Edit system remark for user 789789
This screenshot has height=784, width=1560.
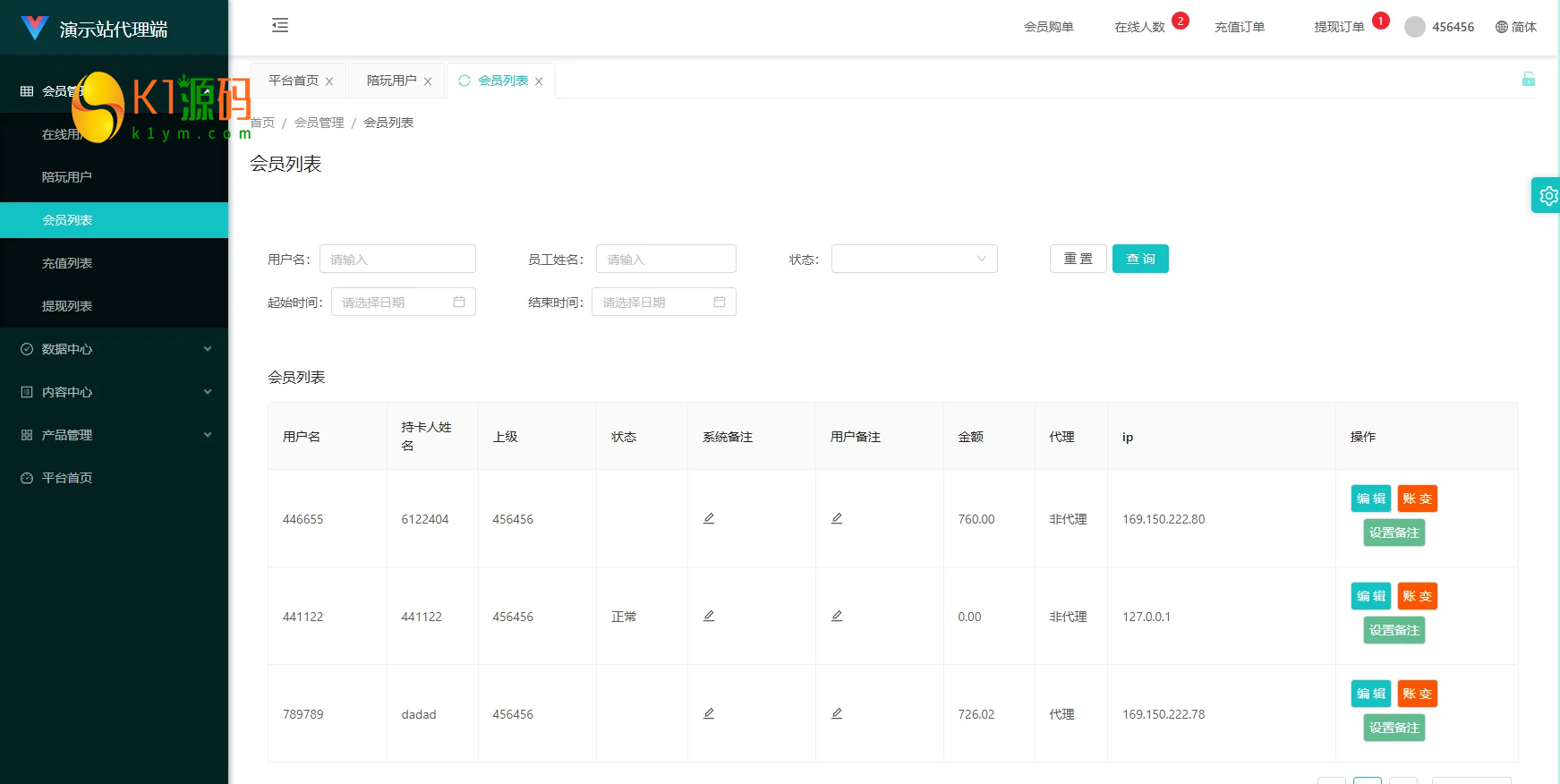point(709,713)
